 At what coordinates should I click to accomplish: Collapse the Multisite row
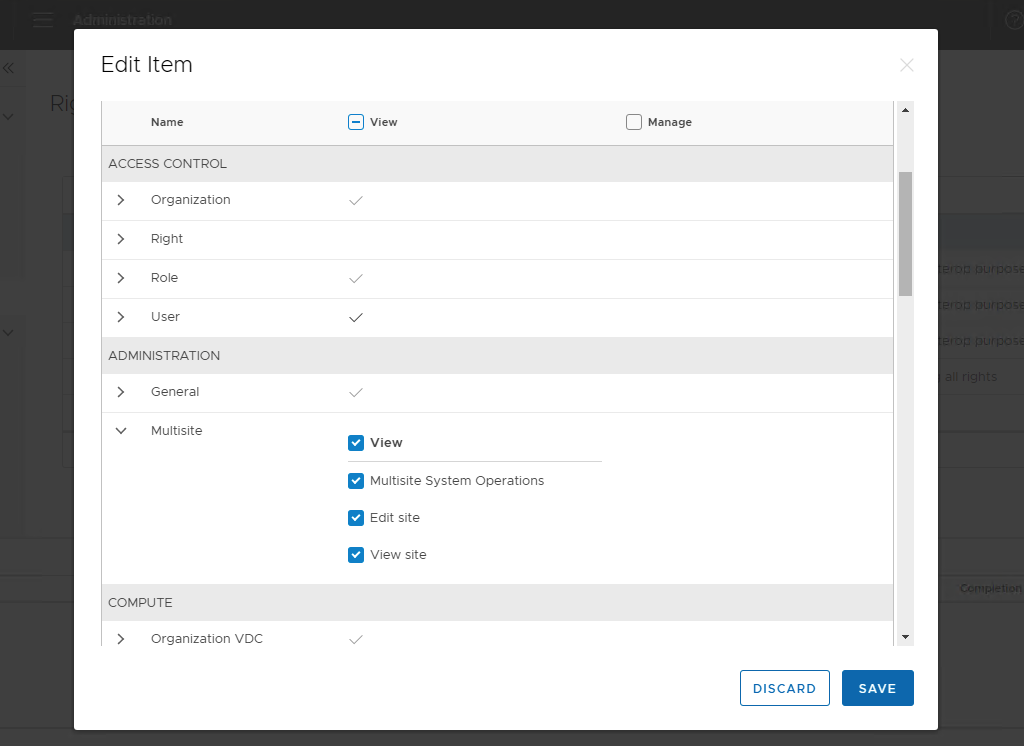121,431
